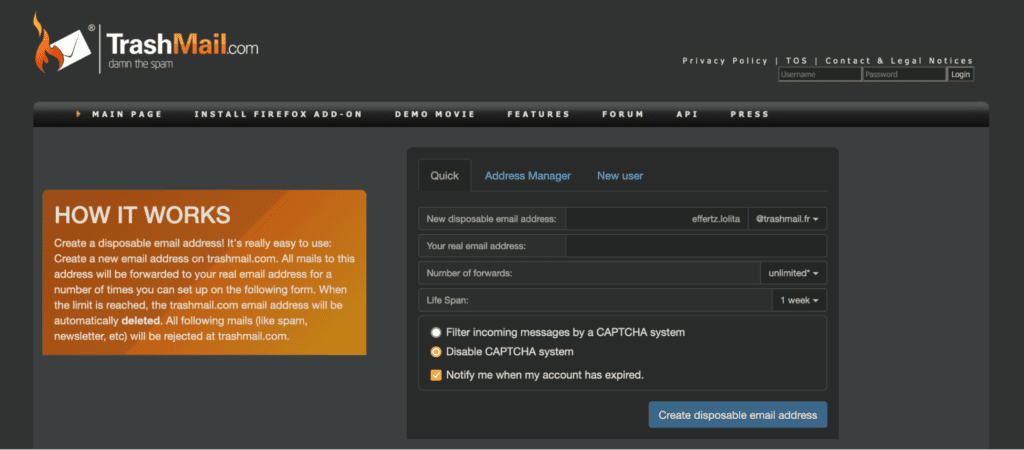Click the real email address field
The image size is (1024, 450).
pos(696,246)
